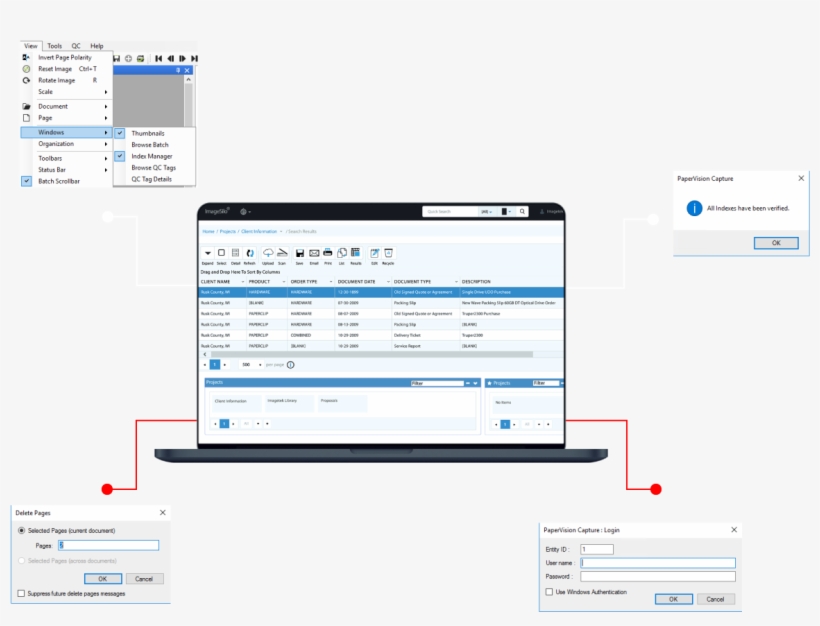Click Cancel in the Login dialog
Image resolution: width=820 pixels, height=626 pixels.
(715, 599)
